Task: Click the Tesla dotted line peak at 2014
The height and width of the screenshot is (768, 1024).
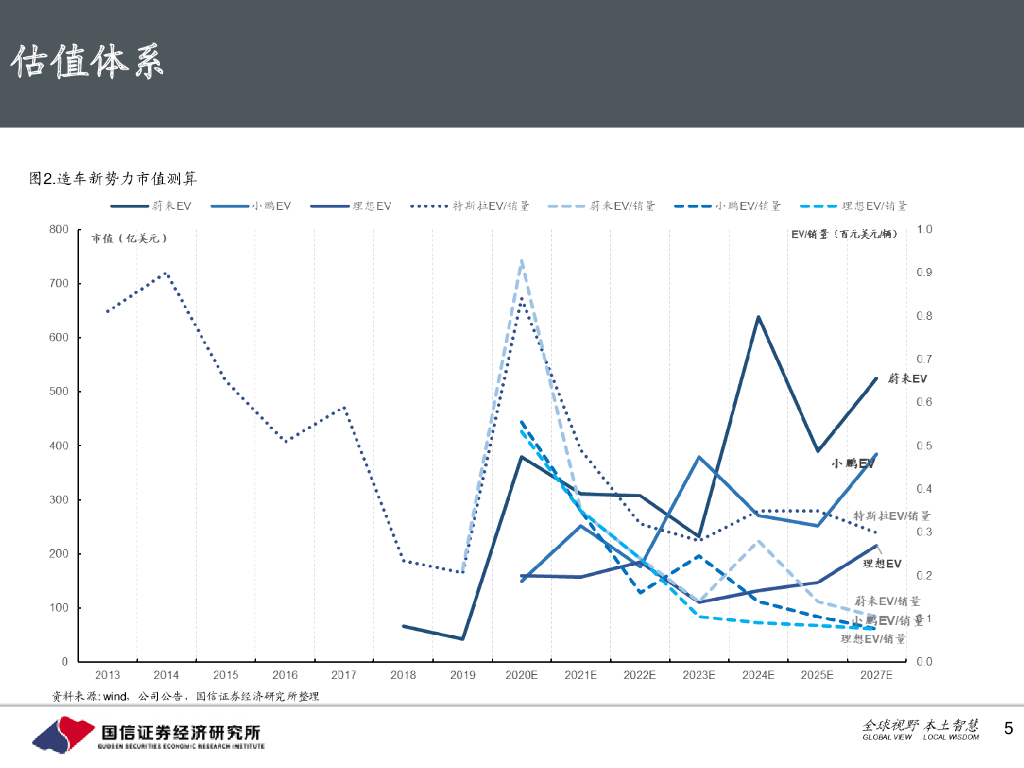Action: coord(166,273)
